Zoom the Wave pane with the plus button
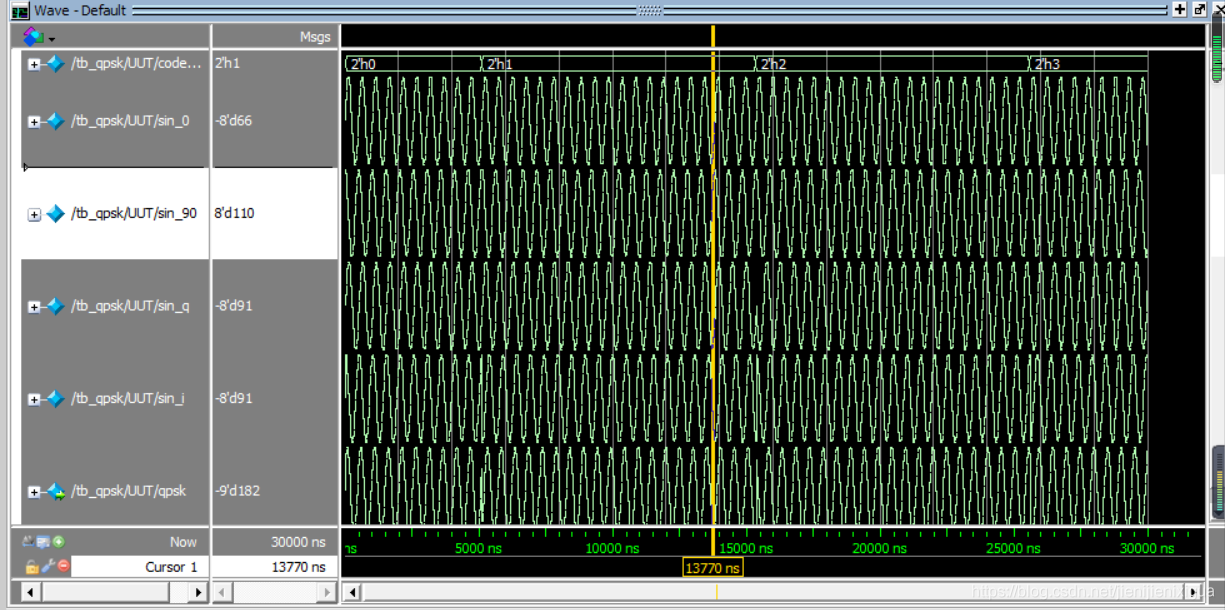1225x610 pixels. click(x=1180, y=9)
